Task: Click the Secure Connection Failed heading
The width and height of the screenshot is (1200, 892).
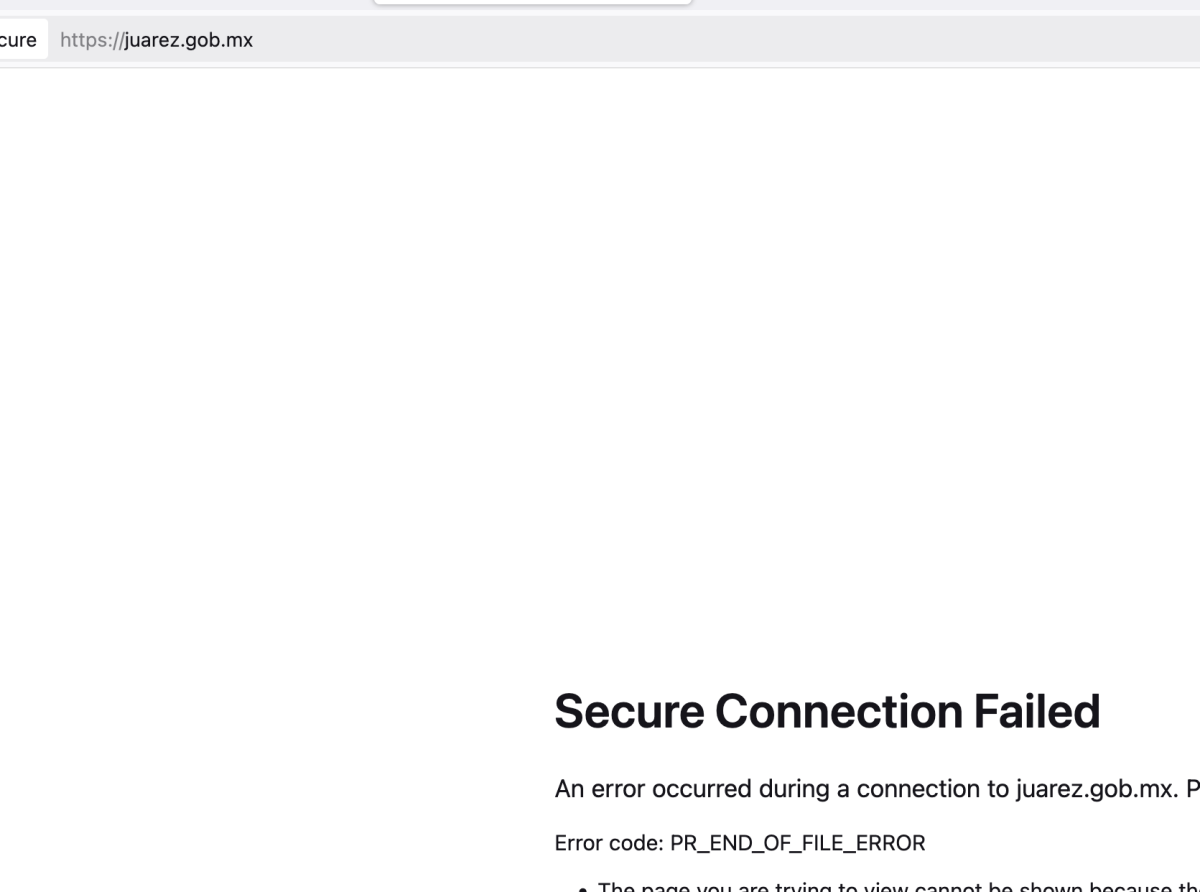Action: (x=827, y=711)
